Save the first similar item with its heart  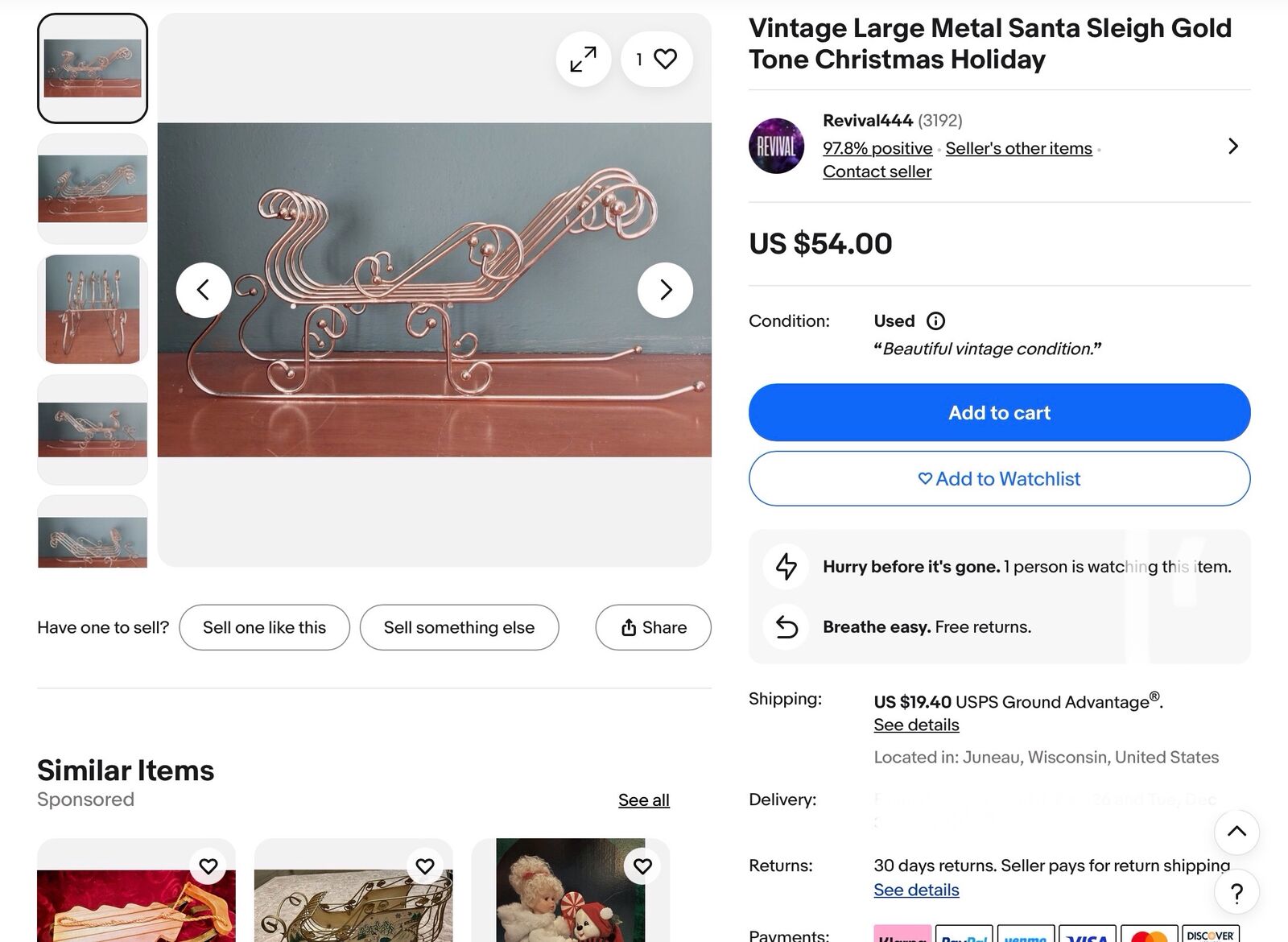[x=208, y=866]
